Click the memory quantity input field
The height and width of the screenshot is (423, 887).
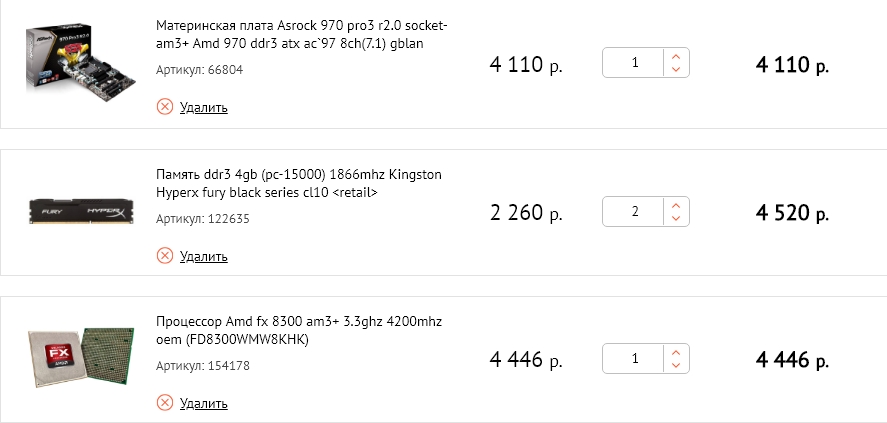(635, 212)
